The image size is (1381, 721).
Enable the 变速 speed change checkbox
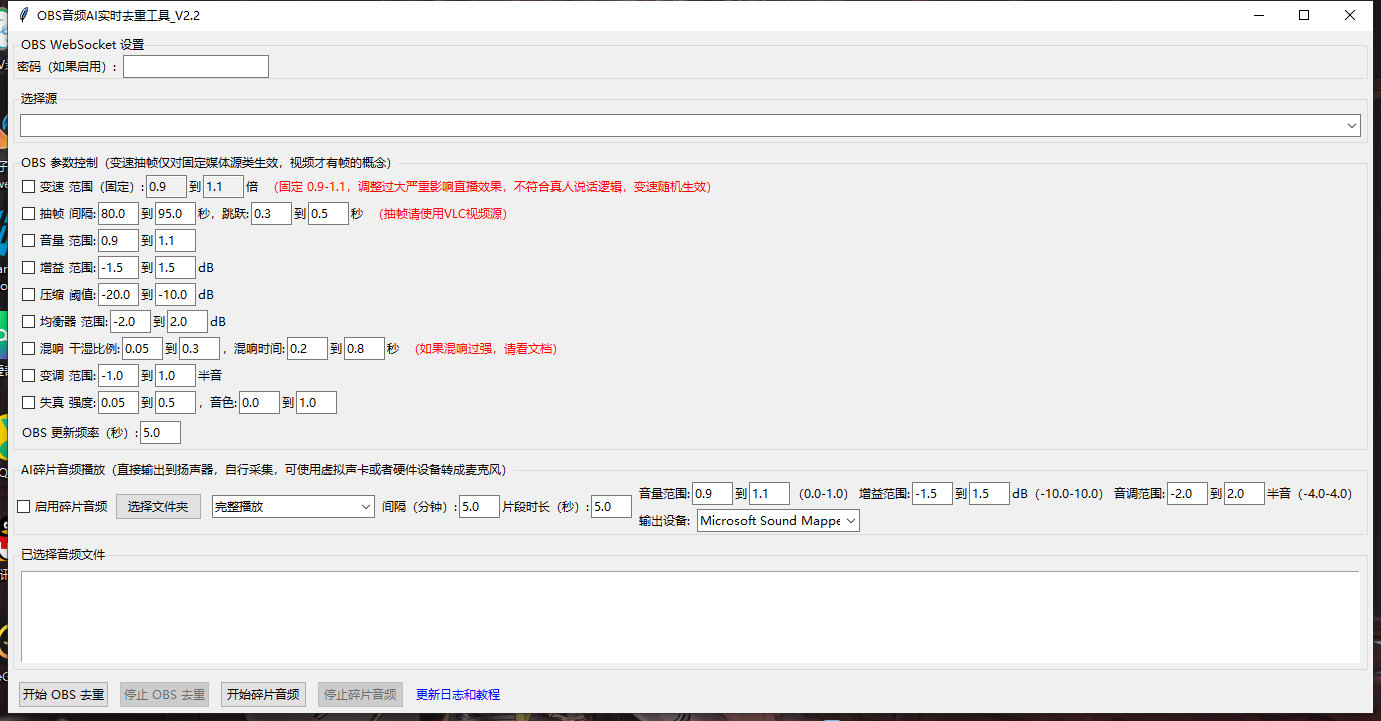(x=28, y=187)
